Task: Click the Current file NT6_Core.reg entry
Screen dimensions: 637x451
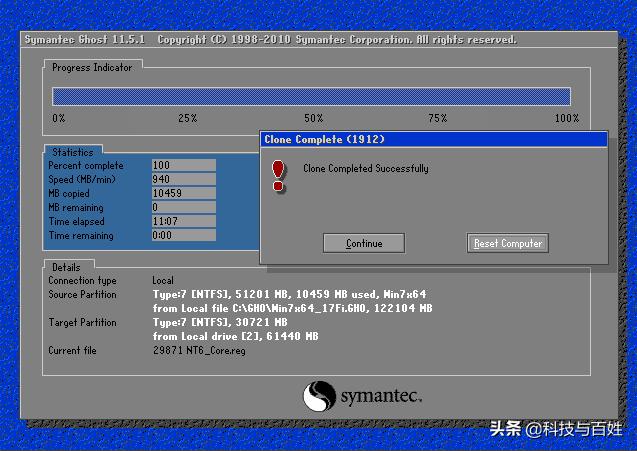Action: pyautogui.click(x=198, y=351)
